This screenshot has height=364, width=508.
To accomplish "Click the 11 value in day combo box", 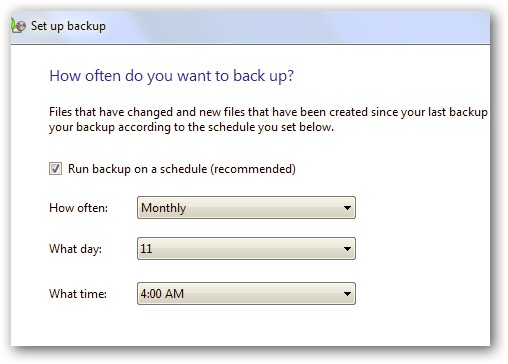I will coord(146,249).
